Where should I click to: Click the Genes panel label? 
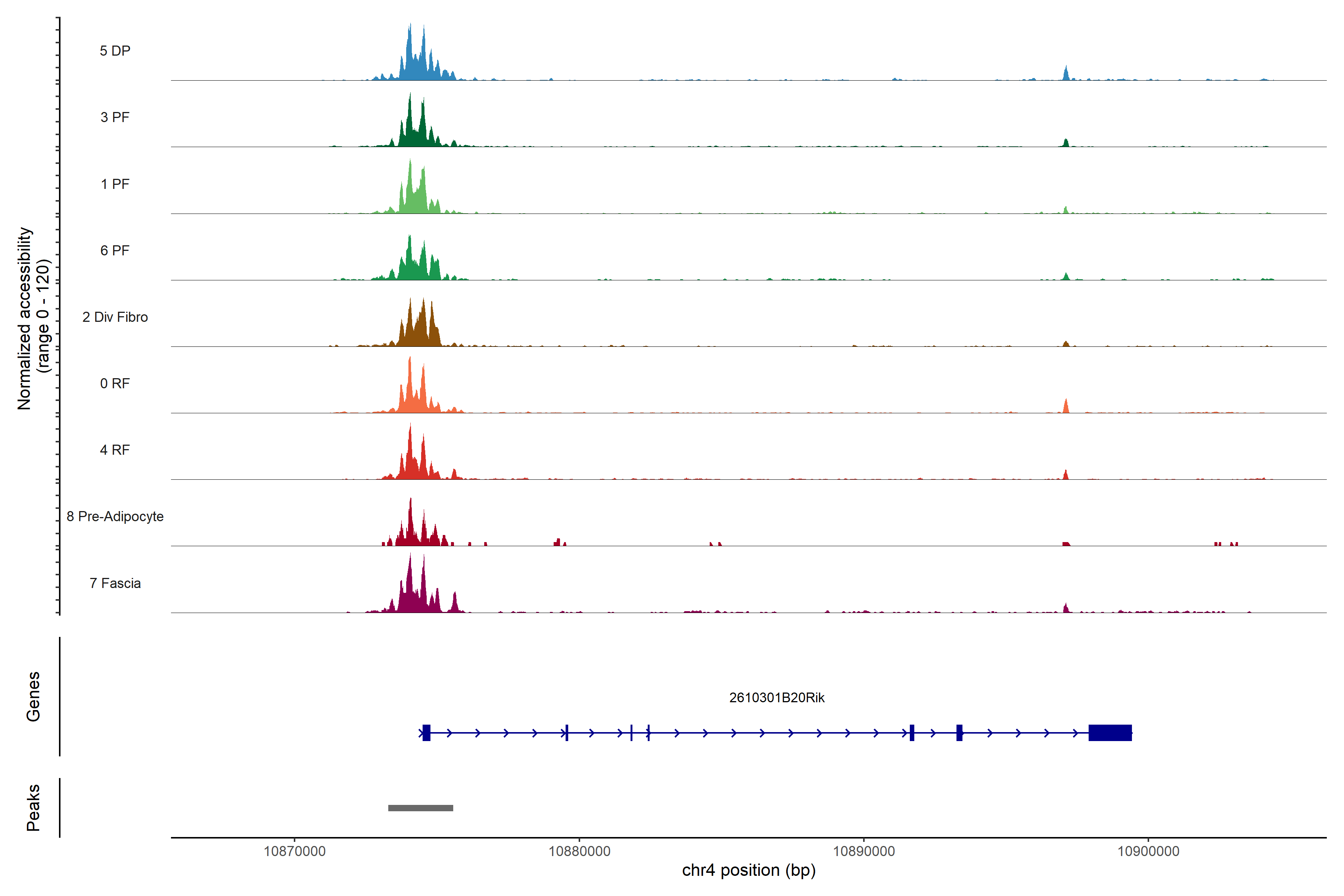point(33,697)
